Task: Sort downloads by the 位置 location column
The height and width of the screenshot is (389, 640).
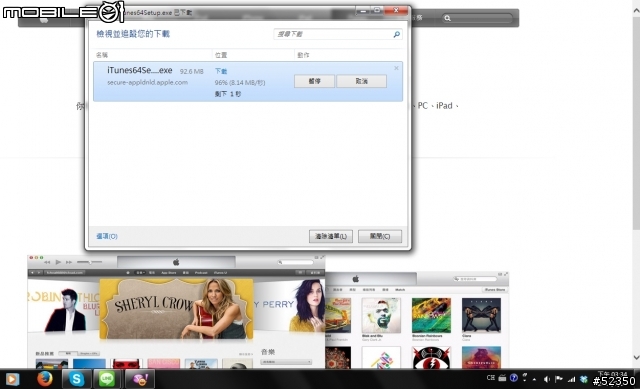Action: coord(221,55)
